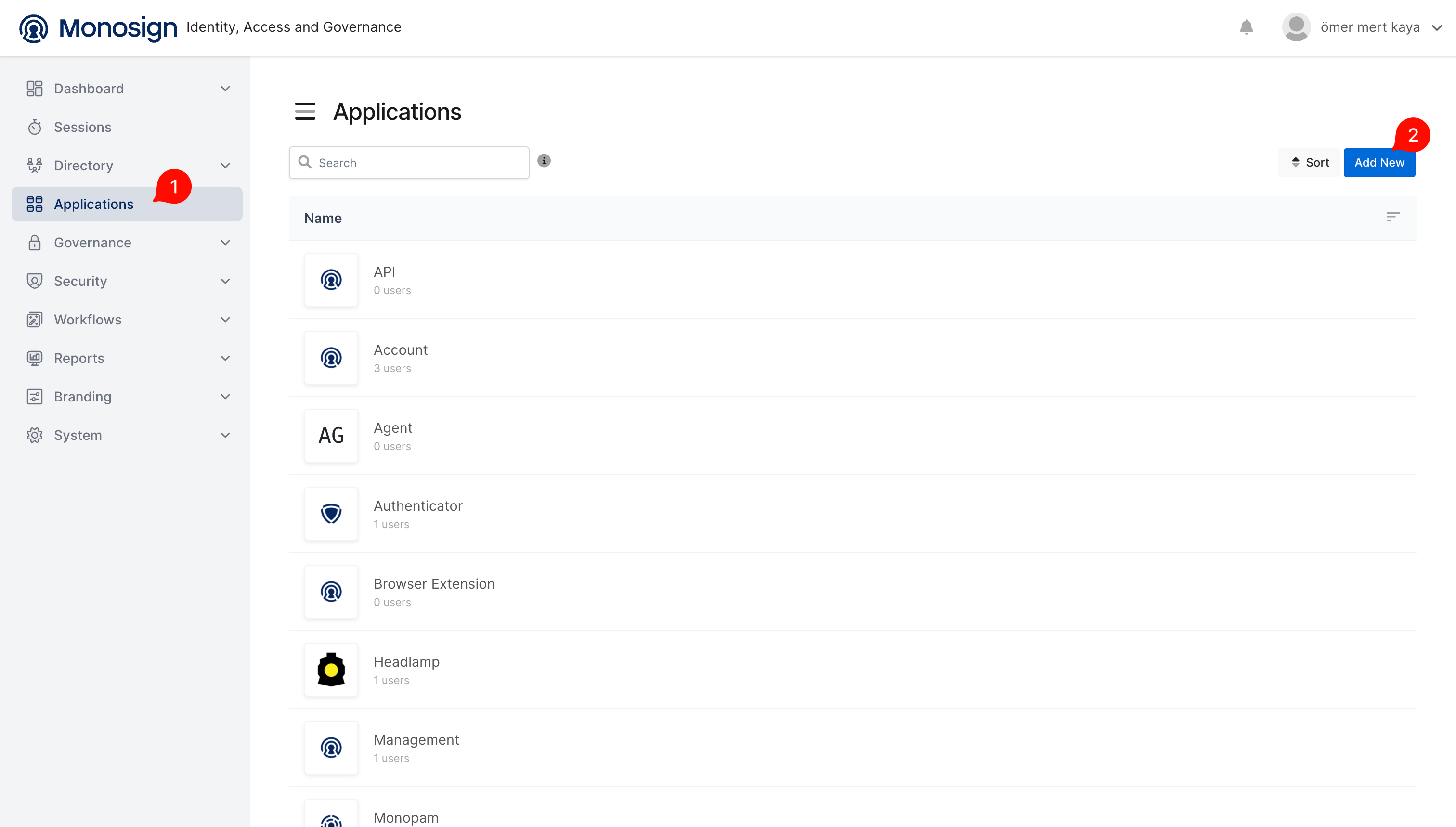The image size is (1456, 827).
Task: Expand the System menu chevron
Action: click(x=225, y=436)
